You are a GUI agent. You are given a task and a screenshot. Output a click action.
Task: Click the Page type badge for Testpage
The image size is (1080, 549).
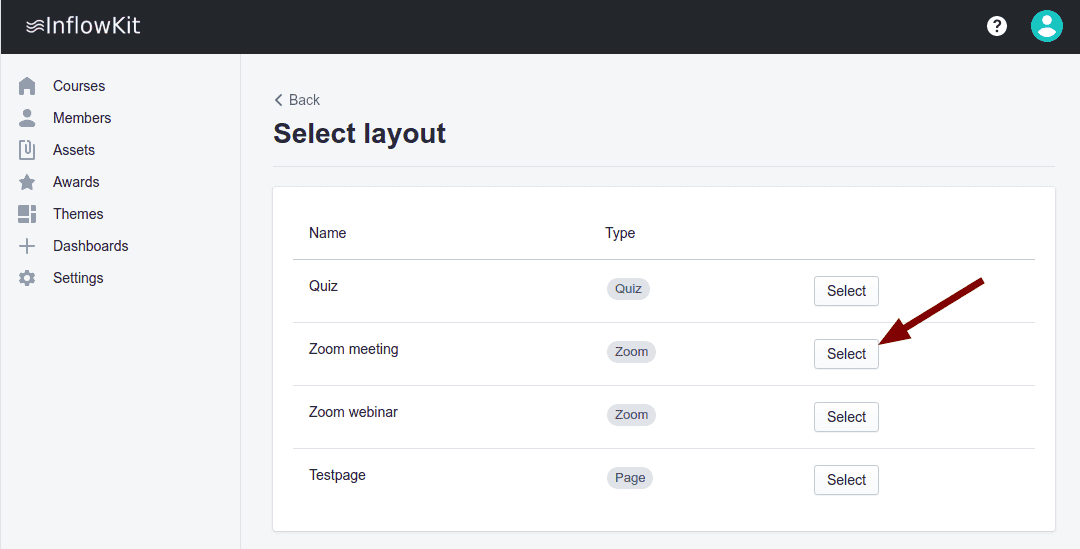[630, 478]
